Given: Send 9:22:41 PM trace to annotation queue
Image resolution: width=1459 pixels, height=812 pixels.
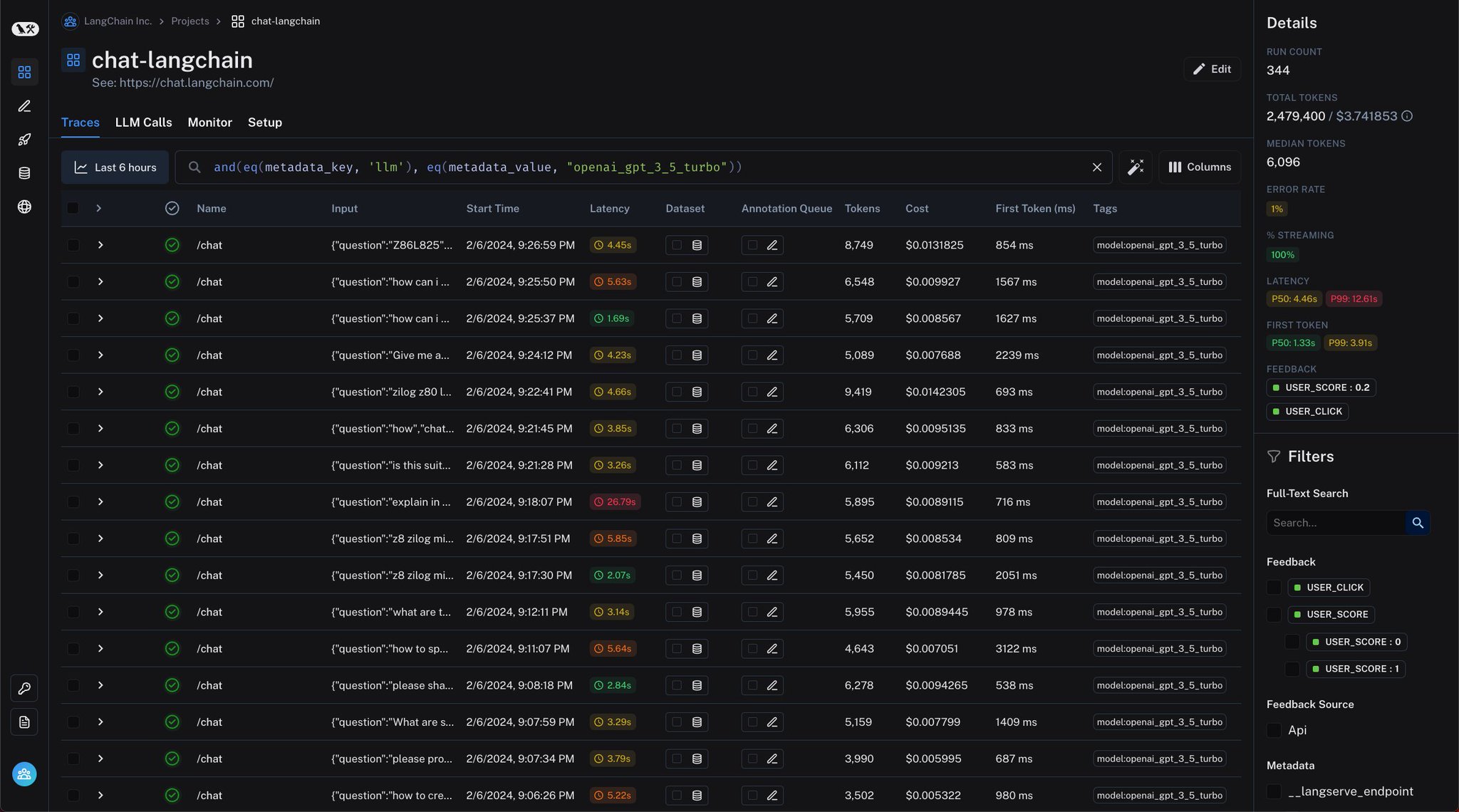Looking at the screenshot, I should tap(762, 392).
